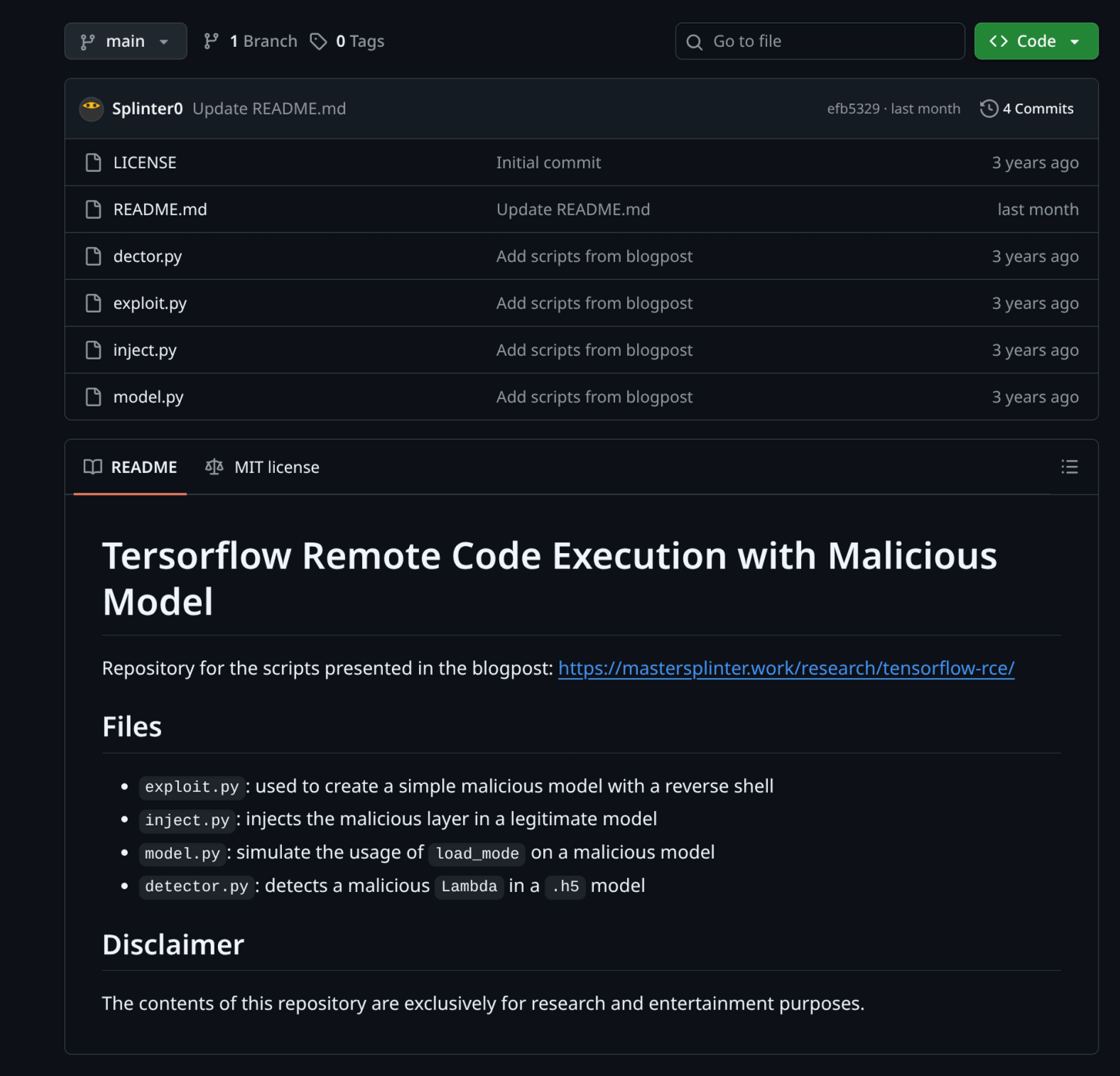Click the detector.py code label in README
1120x1076 pixels.
tap(197, 886)
